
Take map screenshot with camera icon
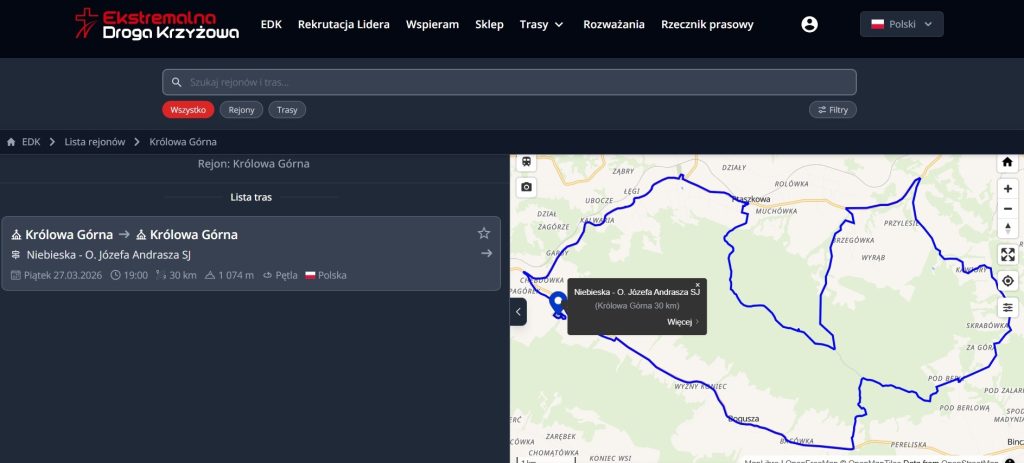click(x=527, y=187)
